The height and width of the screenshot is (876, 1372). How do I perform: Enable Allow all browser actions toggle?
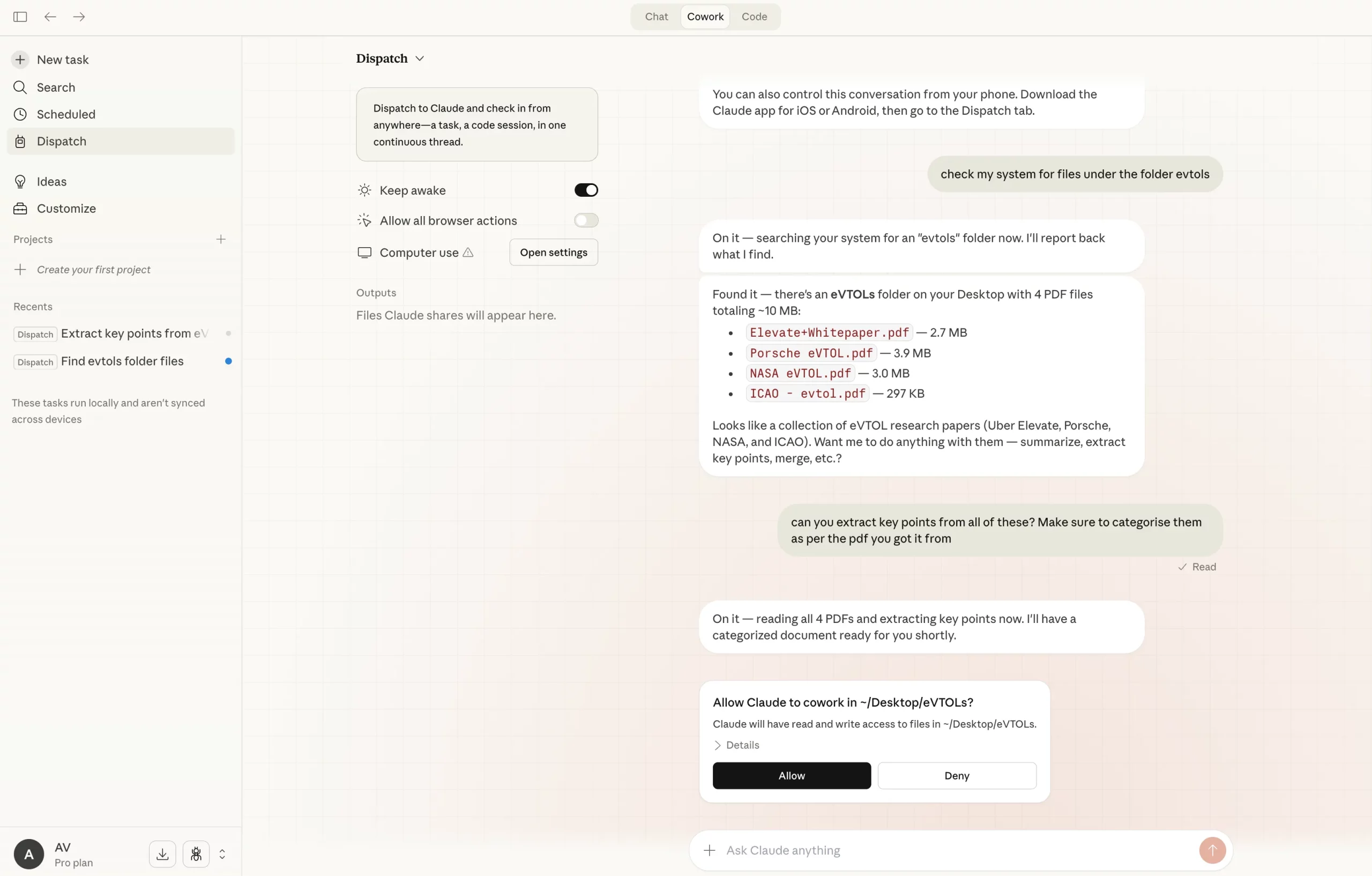(x=586, y=220)
